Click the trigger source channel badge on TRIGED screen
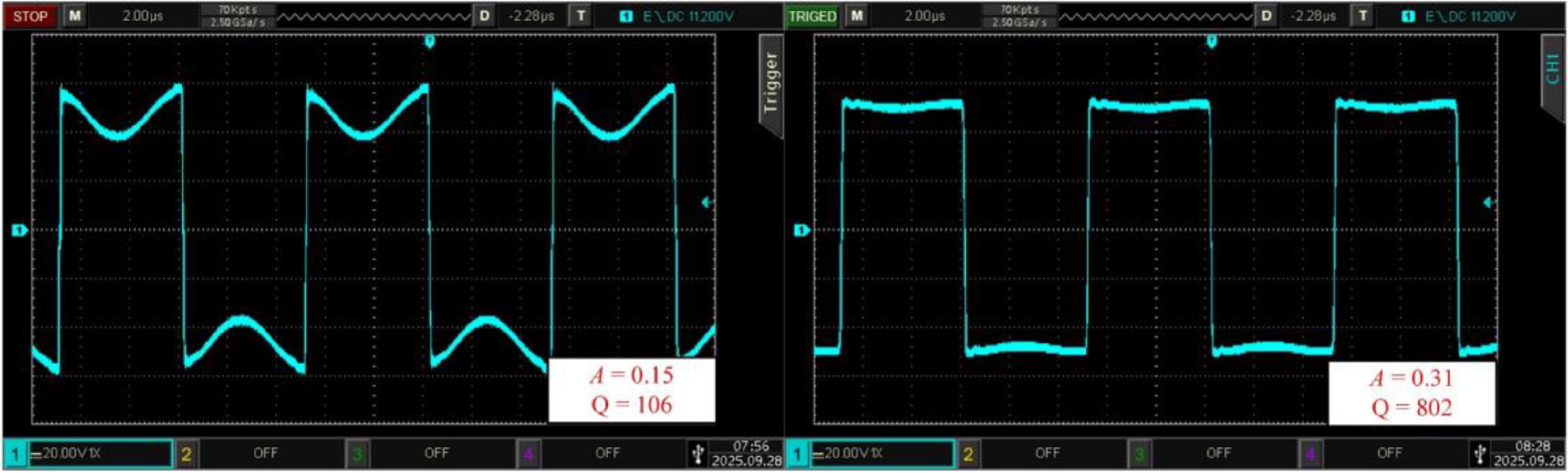The width and height of the screenshot is (1568, 473). click(1408, 17)
